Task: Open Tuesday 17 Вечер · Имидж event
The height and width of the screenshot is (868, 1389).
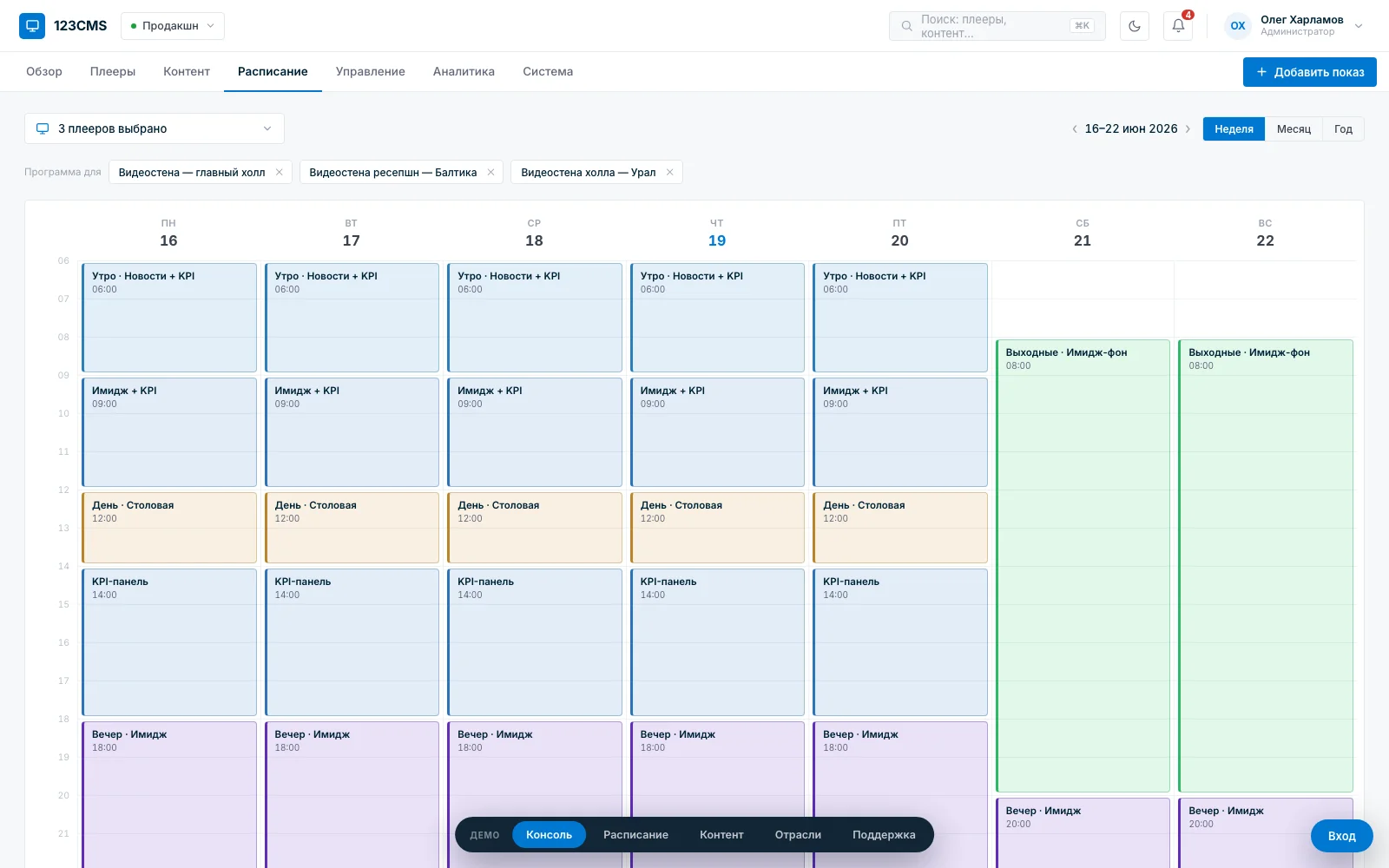Action: tap(352, 794)
